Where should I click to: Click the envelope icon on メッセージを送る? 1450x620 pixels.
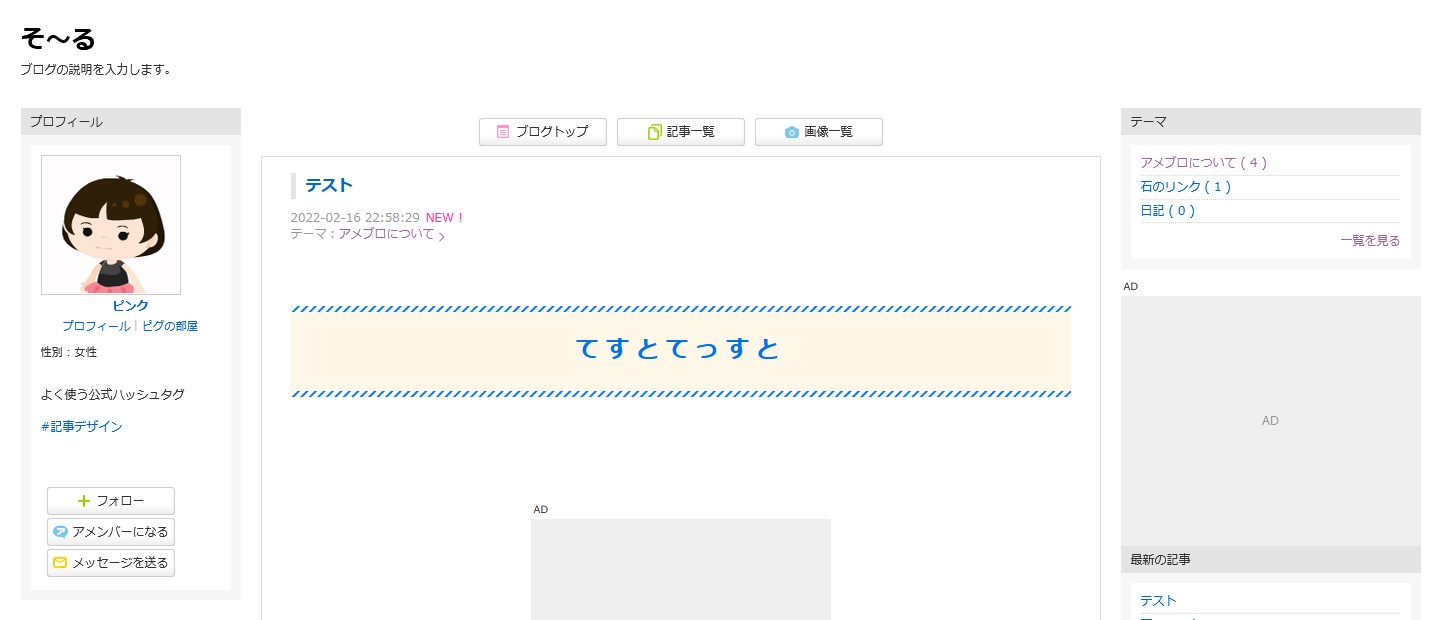point(60,563)
